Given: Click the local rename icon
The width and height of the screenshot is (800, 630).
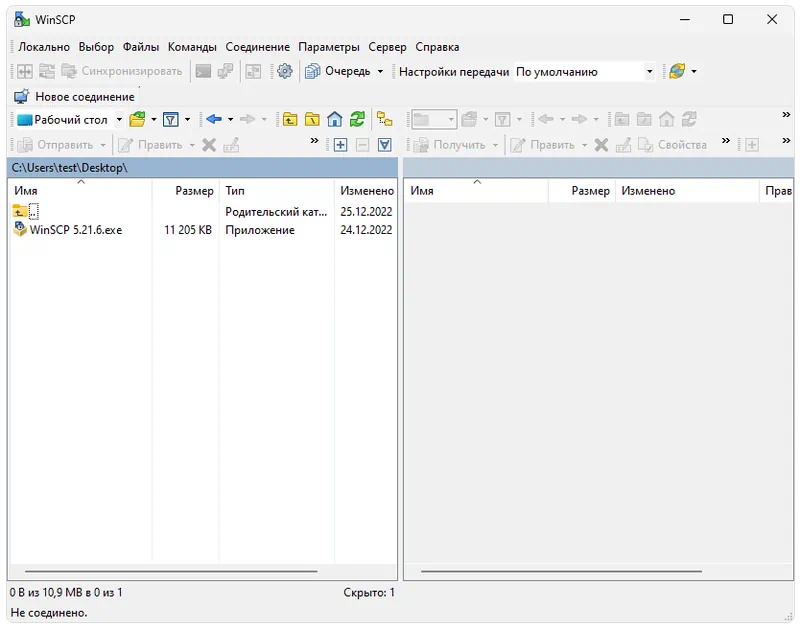Looking at the screenshot, I should click(x=231, y=145).
